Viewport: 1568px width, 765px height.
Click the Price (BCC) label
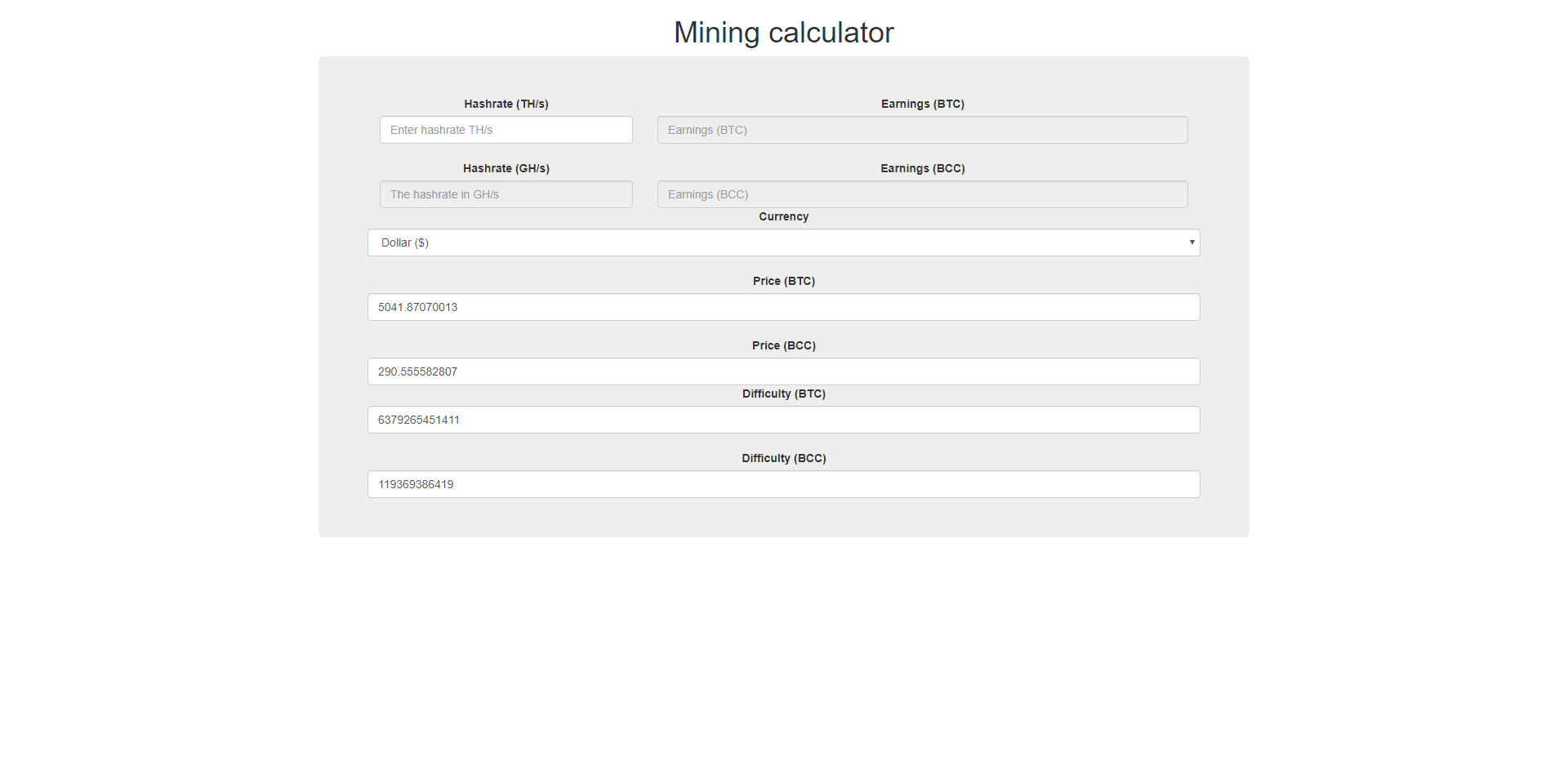pyautogui.click(x=784, y=345)
